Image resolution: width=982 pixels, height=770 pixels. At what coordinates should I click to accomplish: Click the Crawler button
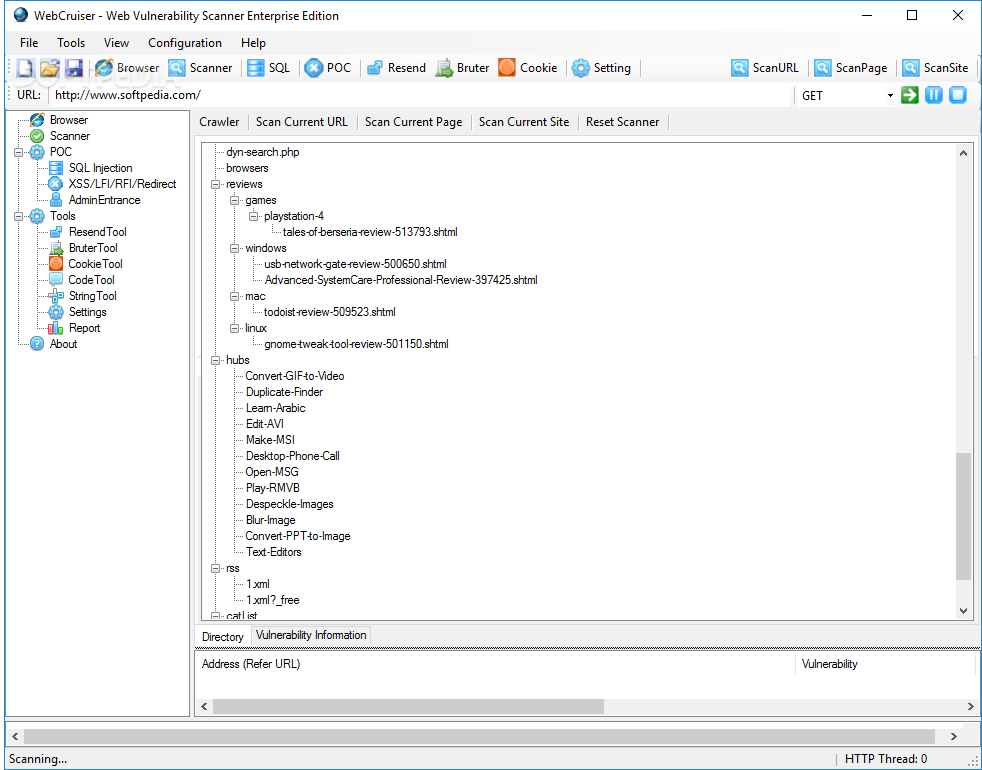(x=219, y=122)
